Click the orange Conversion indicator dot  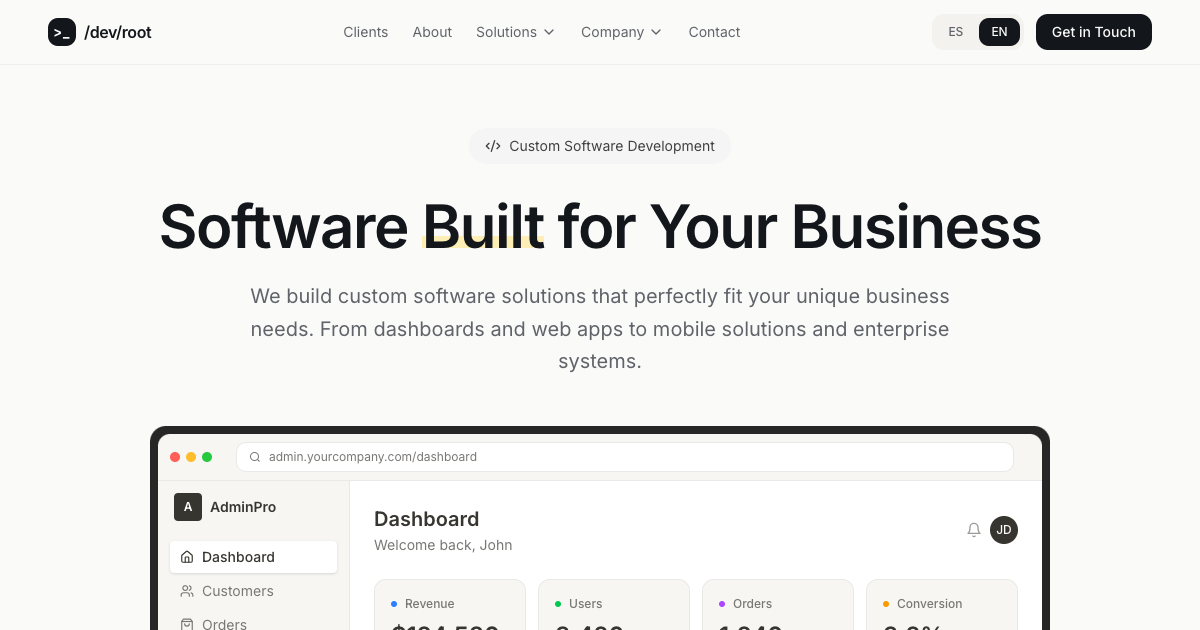[886, 604]
